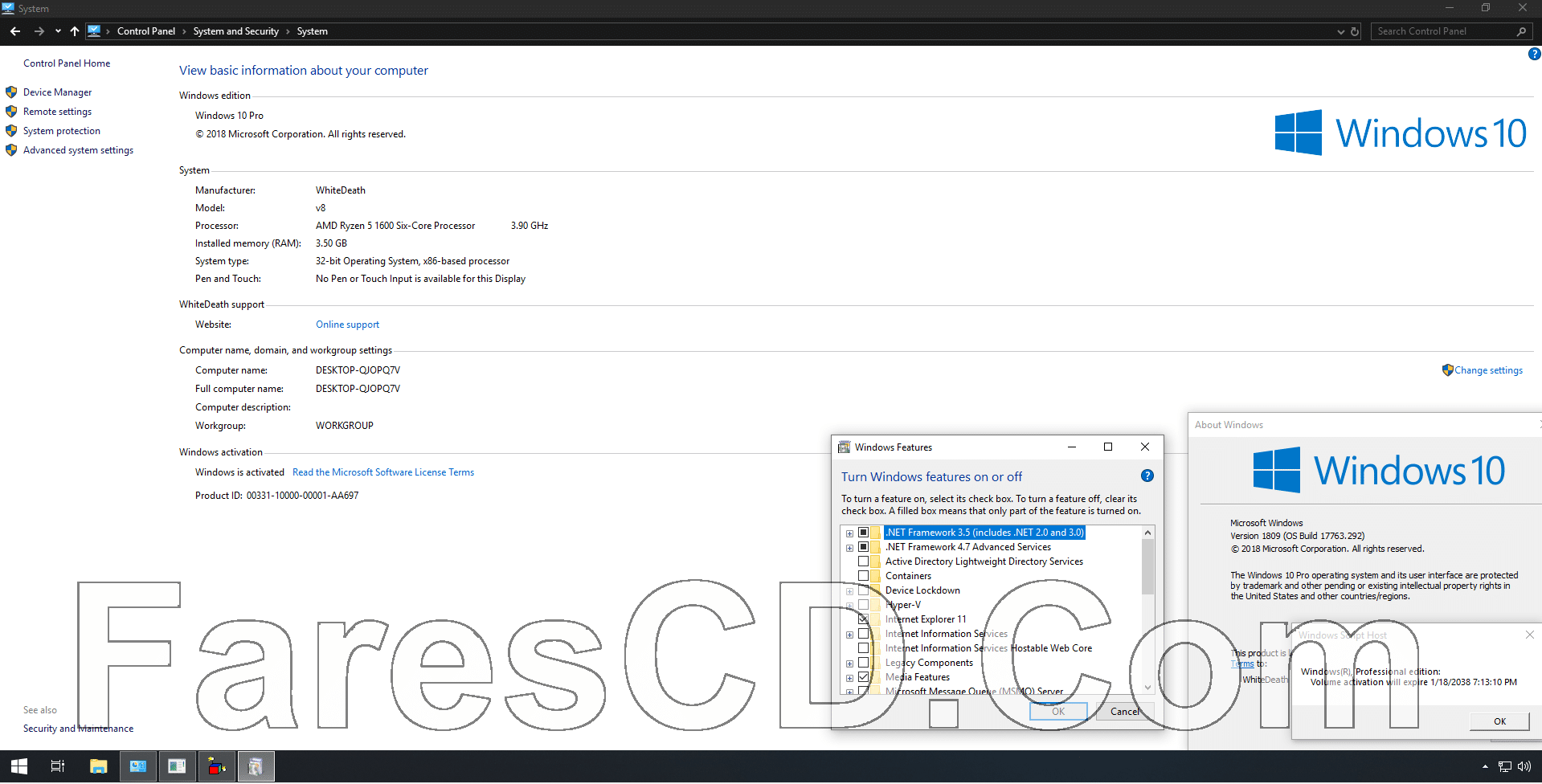Open Security and Maintenance
The image size is (1542, 784).
coord(78,729)
